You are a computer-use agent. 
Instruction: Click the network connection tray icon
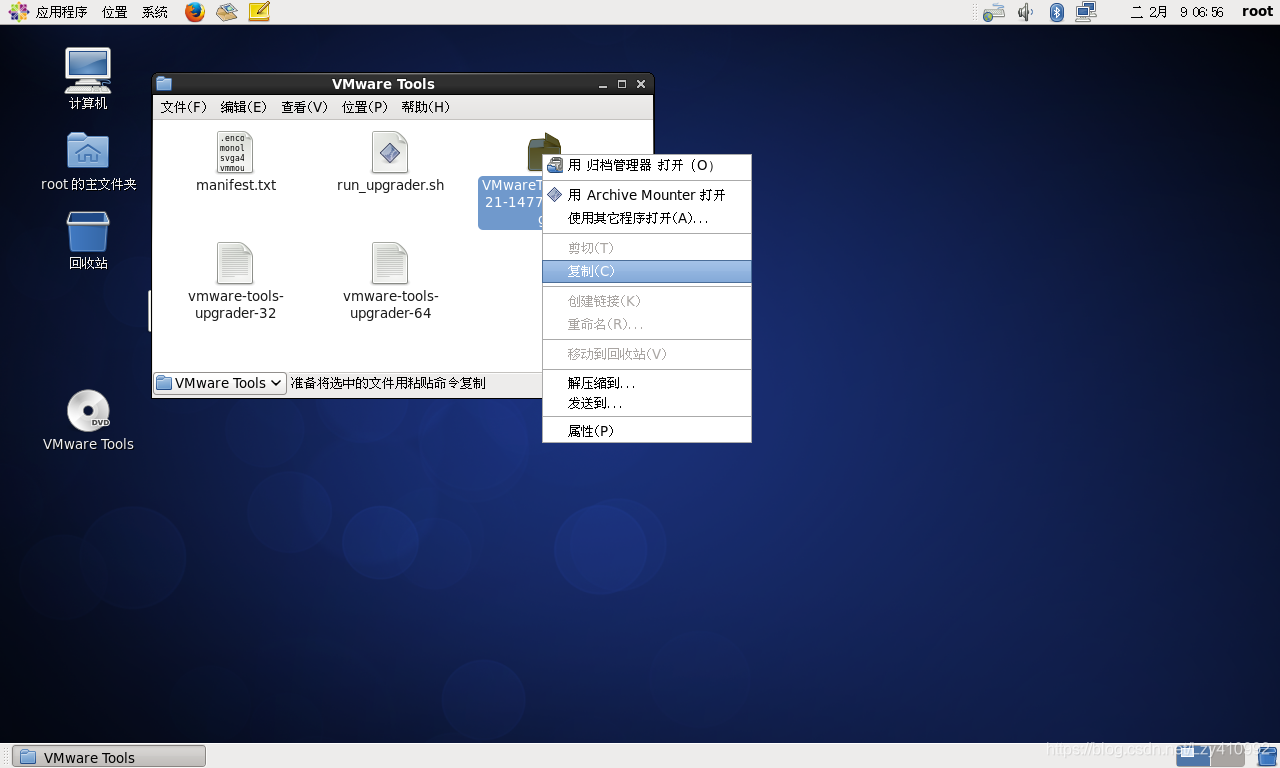pyautogui.click(x=1086, y=12)
